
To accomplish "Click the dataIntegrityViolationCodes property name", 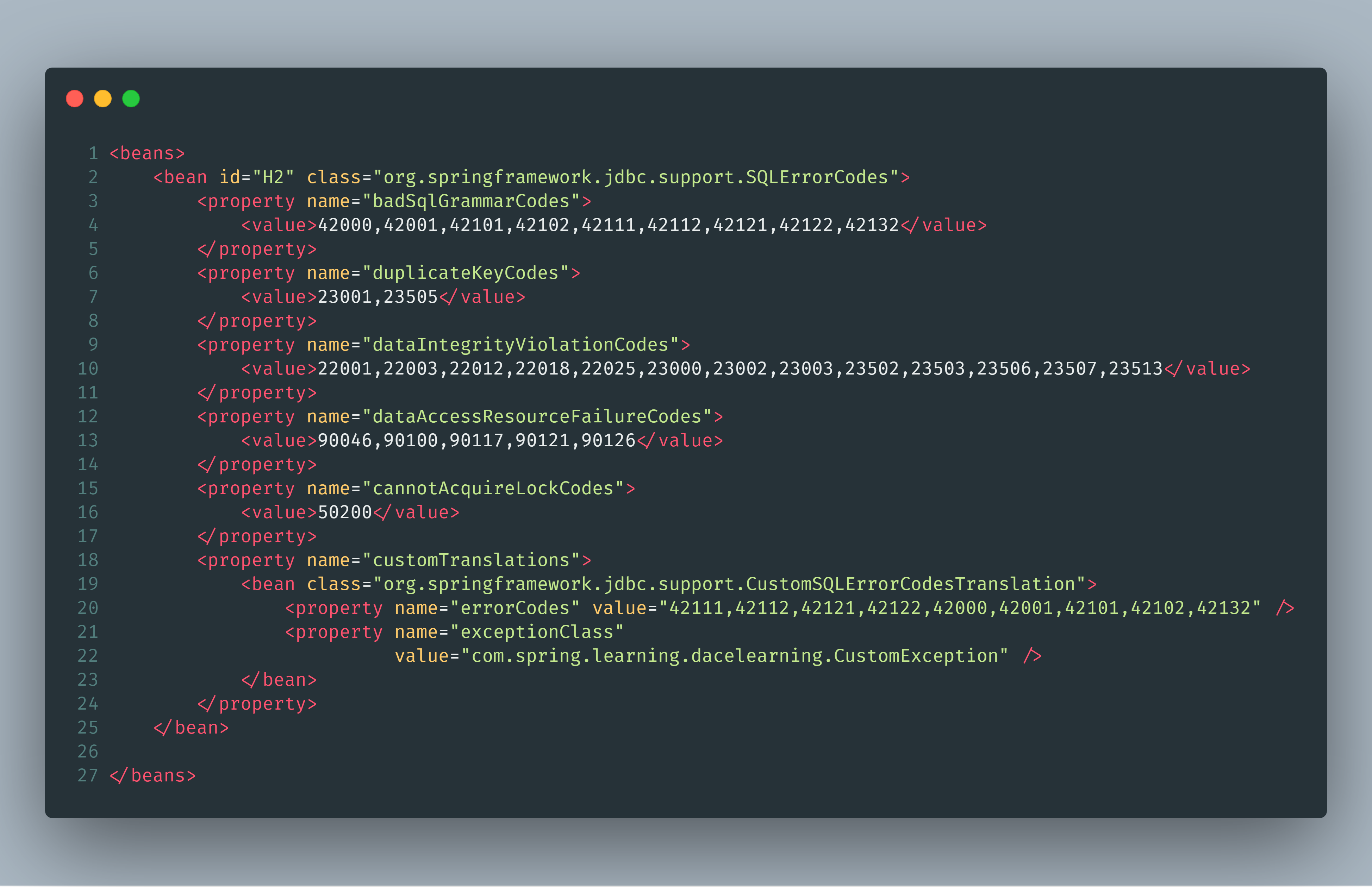I will 520,345.
